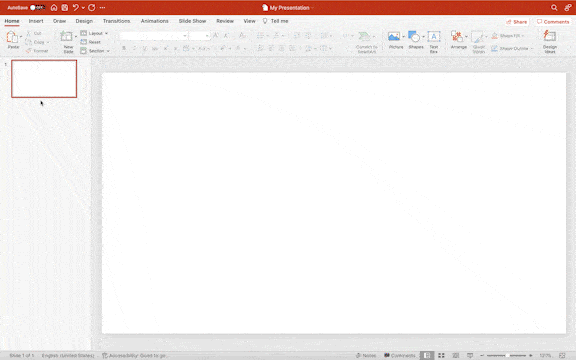Click the Save icon in title bar

coord(65,7)
